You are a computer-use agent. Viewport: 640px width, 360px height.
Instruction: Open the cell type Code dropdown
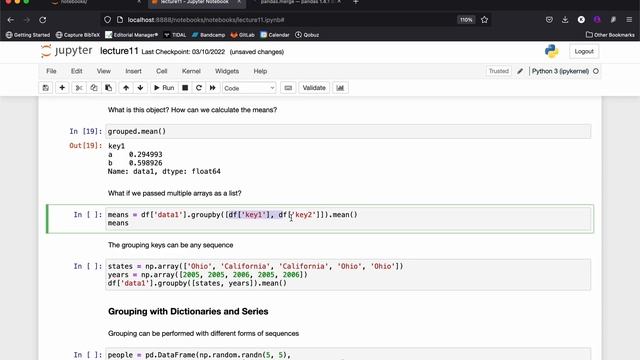pos(249,88)
